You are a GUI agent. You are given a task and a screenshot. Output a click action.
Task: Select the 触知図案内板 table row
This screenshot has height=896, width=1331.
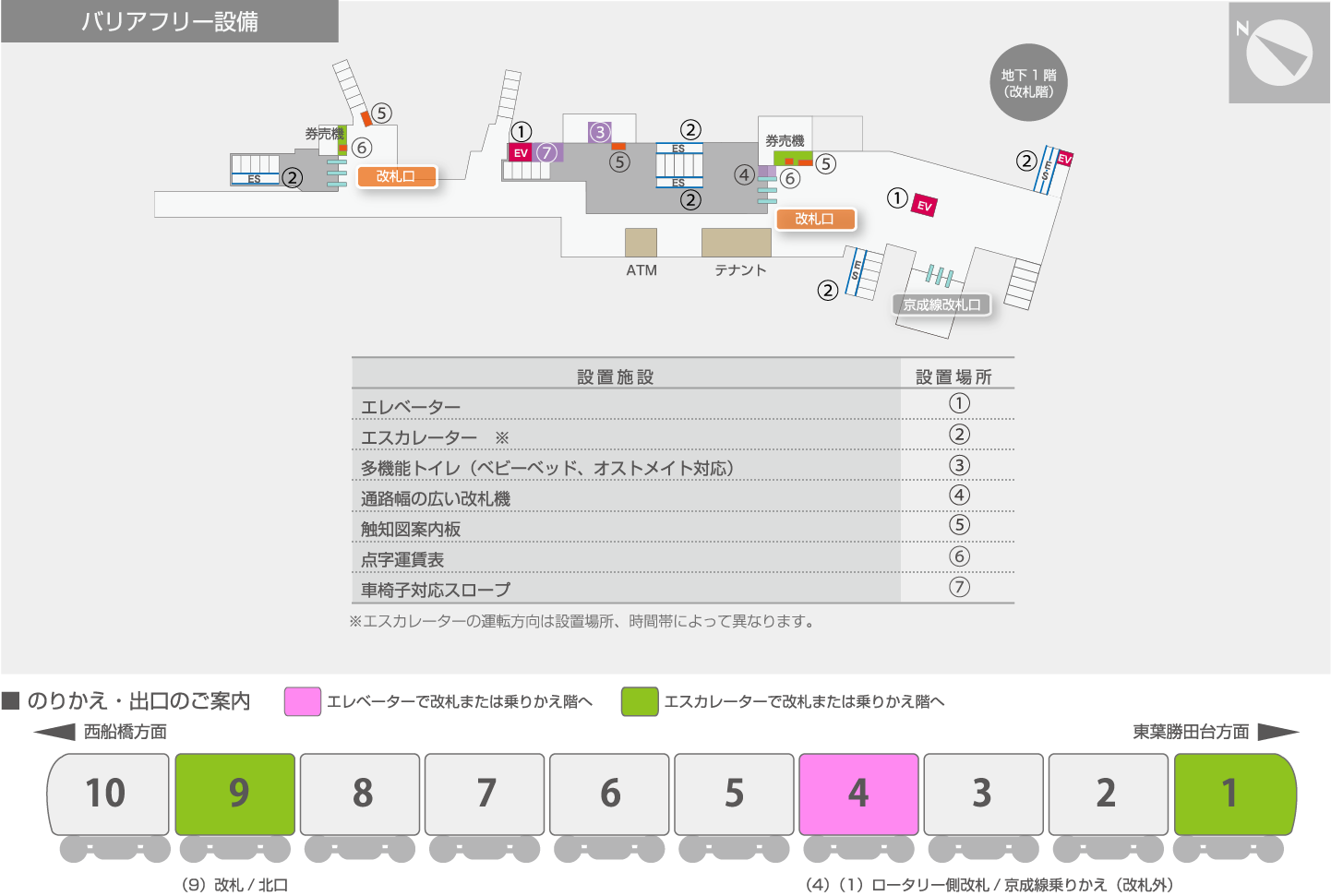683,526
